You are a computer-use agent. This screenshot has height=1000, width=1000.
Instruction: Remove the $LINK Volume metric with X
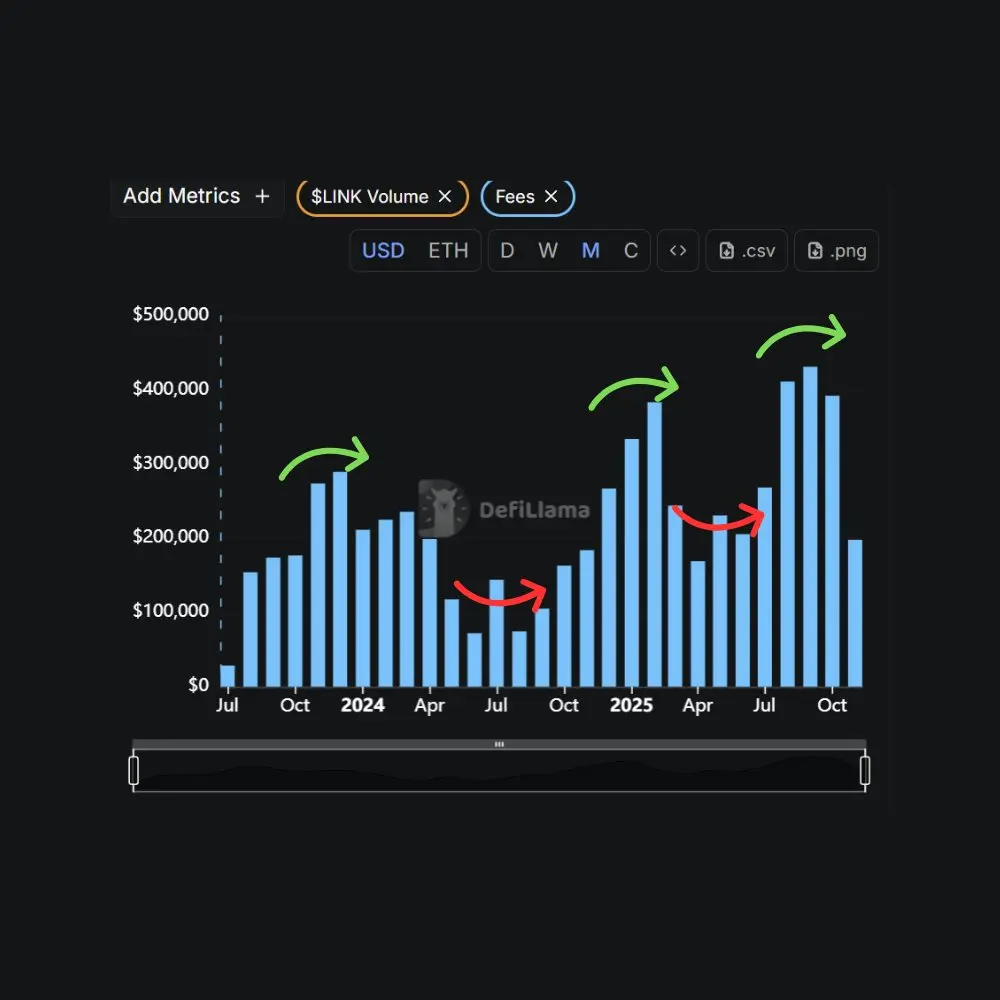445,196
